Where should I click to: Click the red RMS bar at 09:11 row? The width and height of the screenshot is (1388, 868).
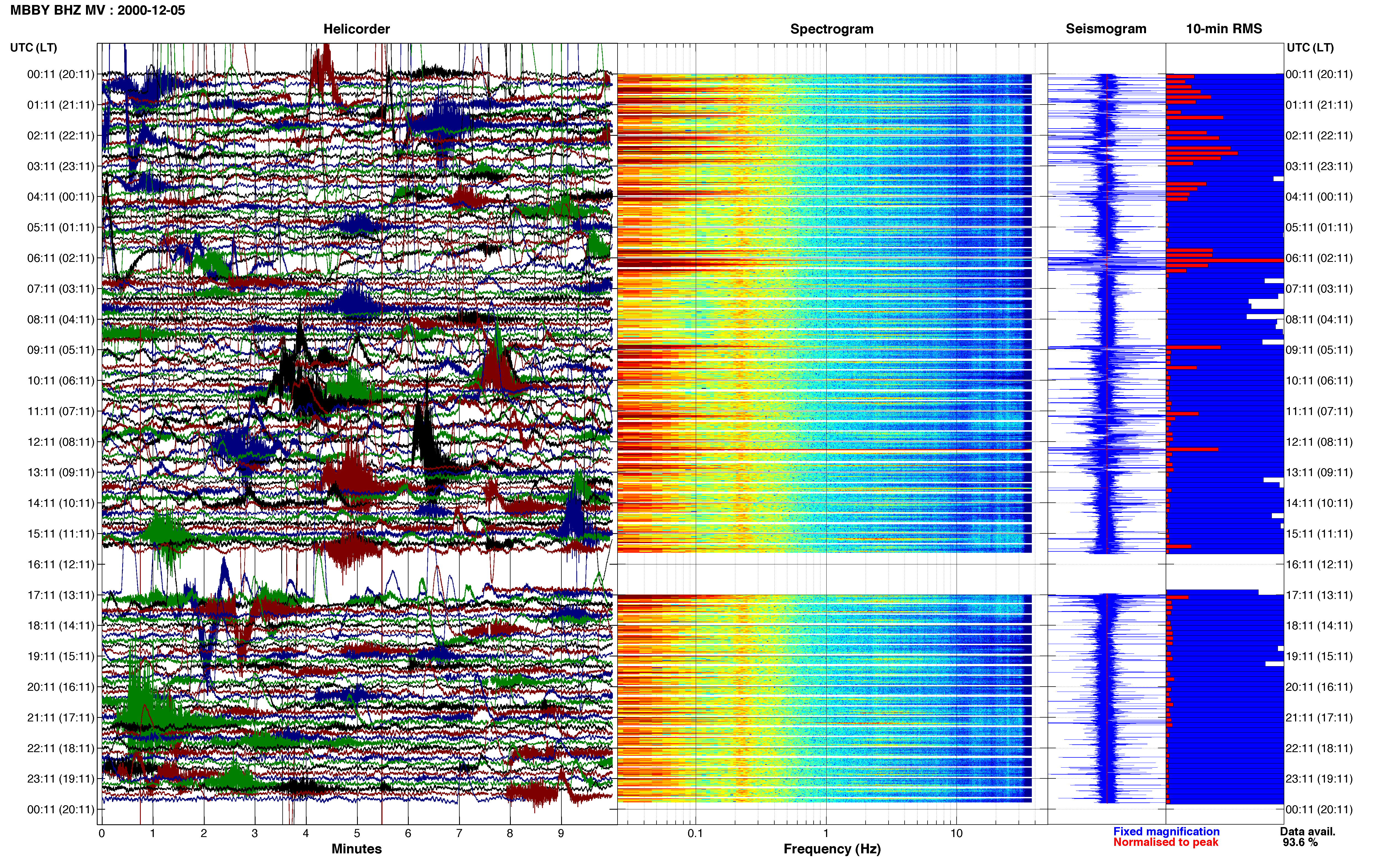(x=1193, y=347)
